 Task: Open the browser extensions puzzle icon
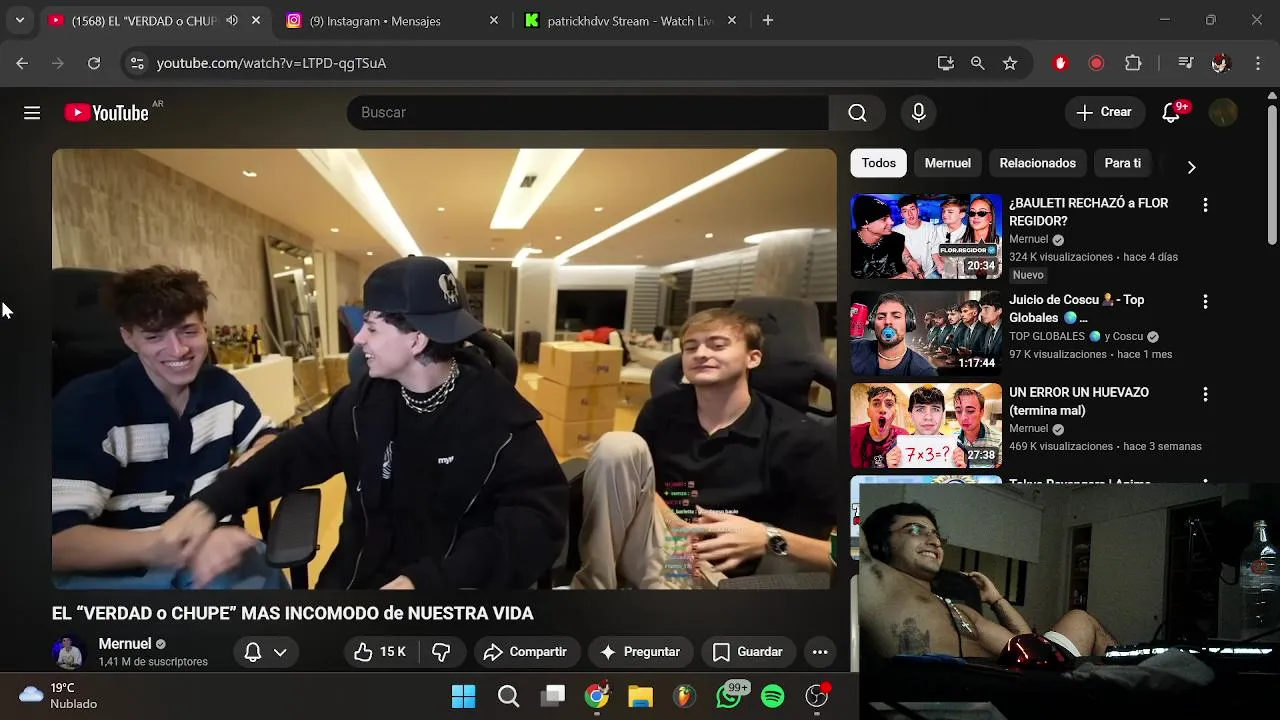pyautogui.click(x=1133, y=63)
